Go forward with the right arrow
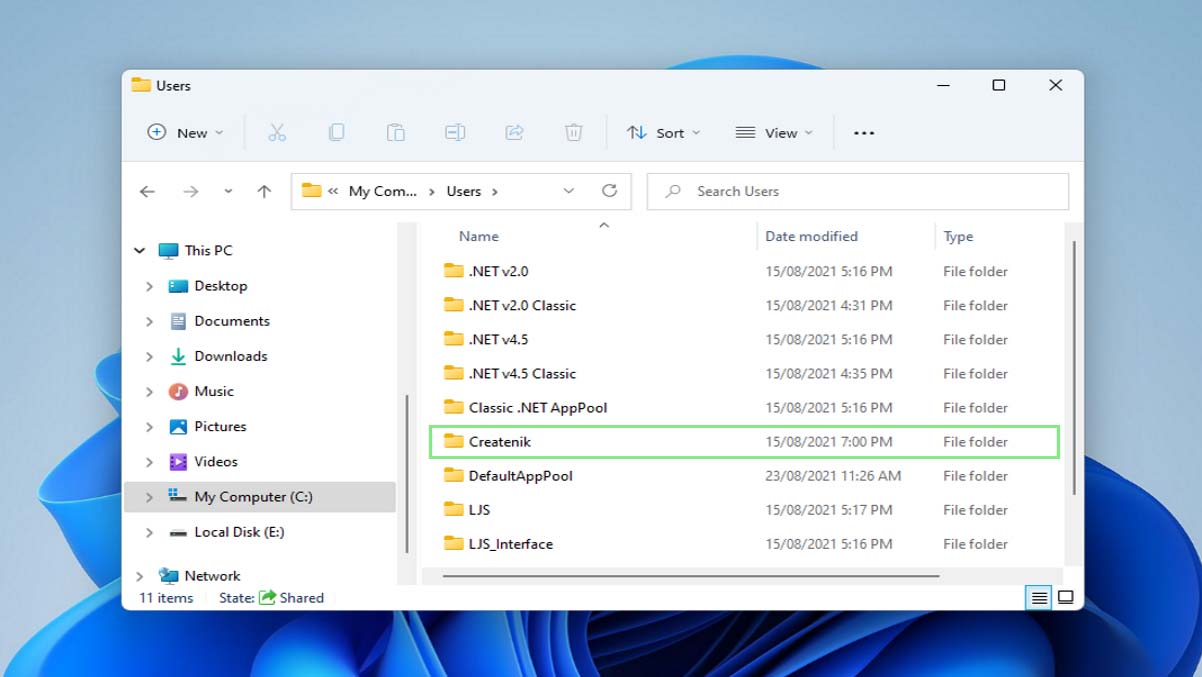Viewport: 1202px width, 677px height. (x=190, y=191)
